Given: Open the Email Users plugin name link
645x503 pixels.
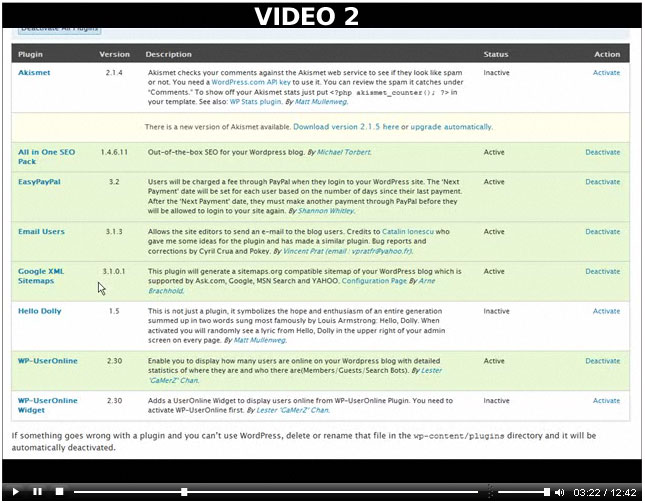Looking at the screenshot, I should click(41, 232).
